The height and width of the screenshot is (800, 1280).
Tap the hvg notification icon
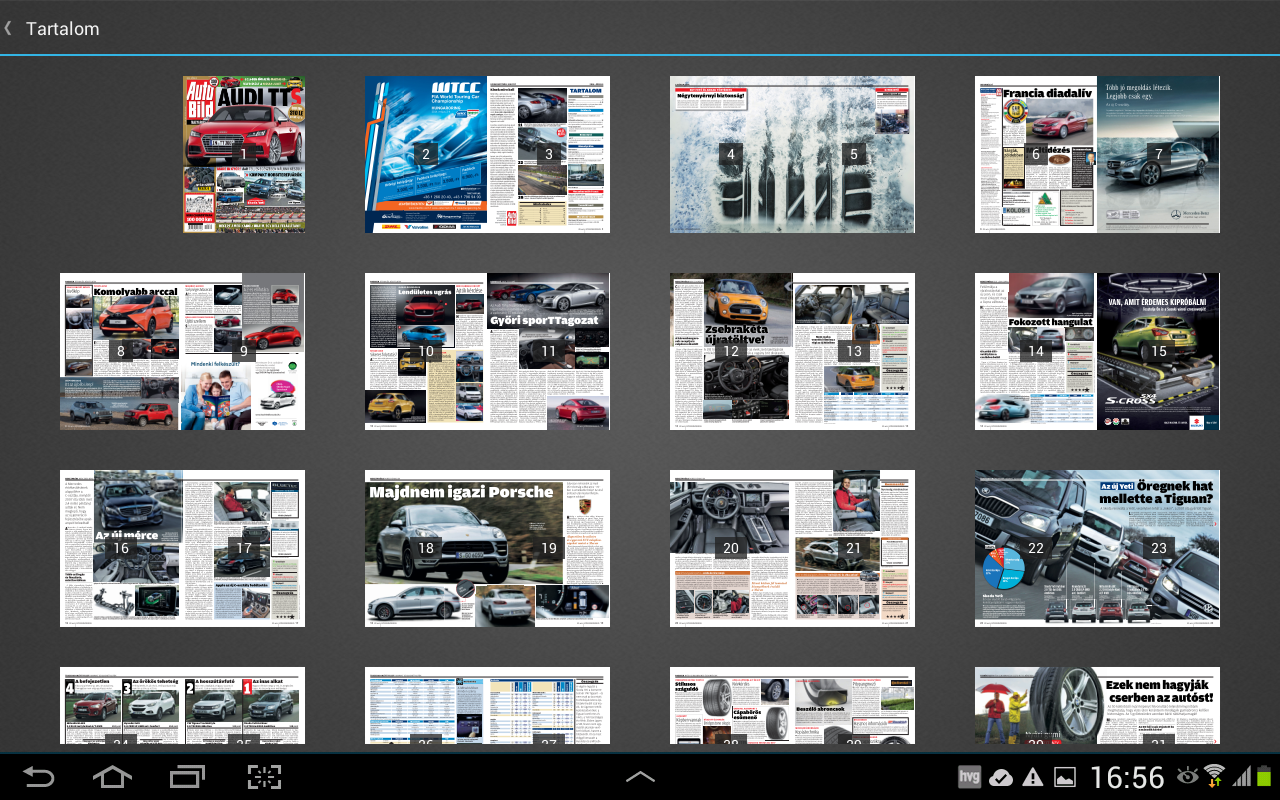(969, 777)
